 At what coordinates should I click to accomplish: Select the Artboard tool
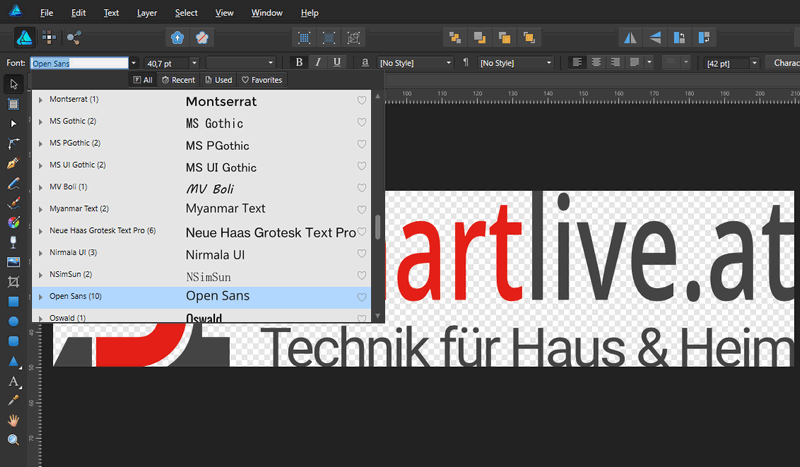pyautogui.click(x=14, y=104)
